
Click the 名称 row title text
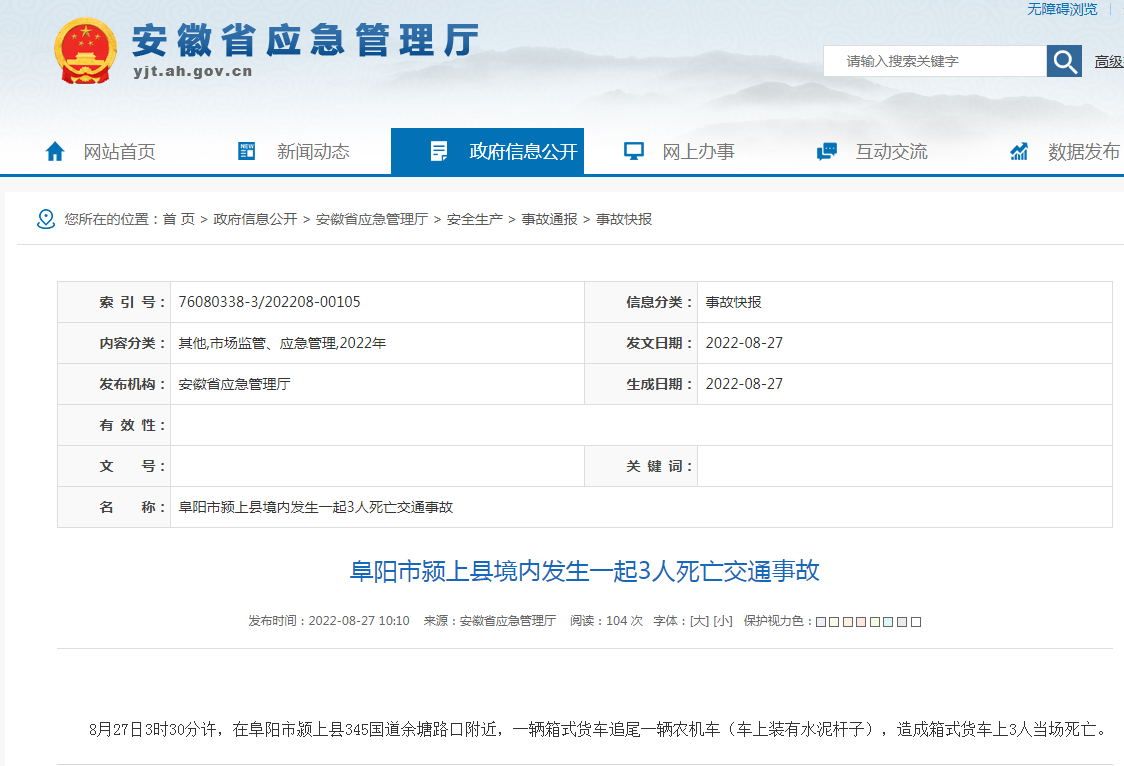315,507
